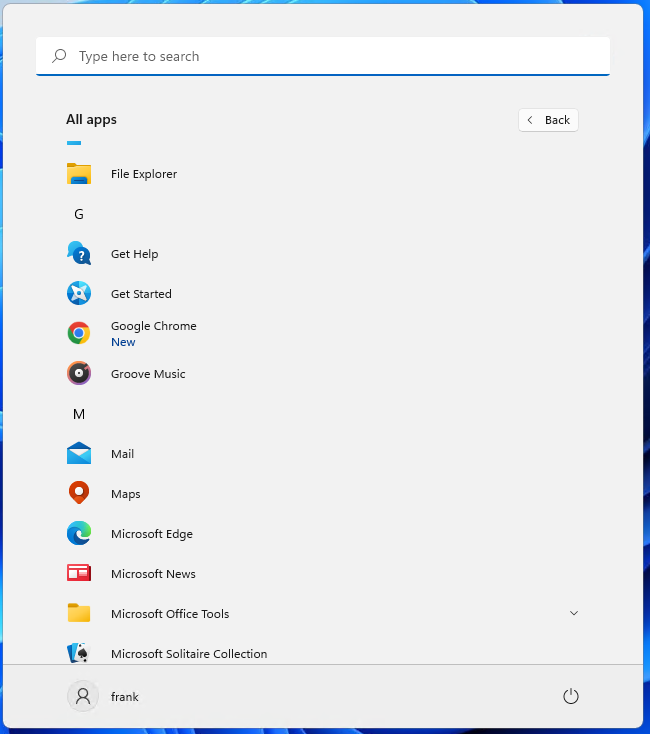Click the 'New' tag under Chrome

click(x=123, y=342)
